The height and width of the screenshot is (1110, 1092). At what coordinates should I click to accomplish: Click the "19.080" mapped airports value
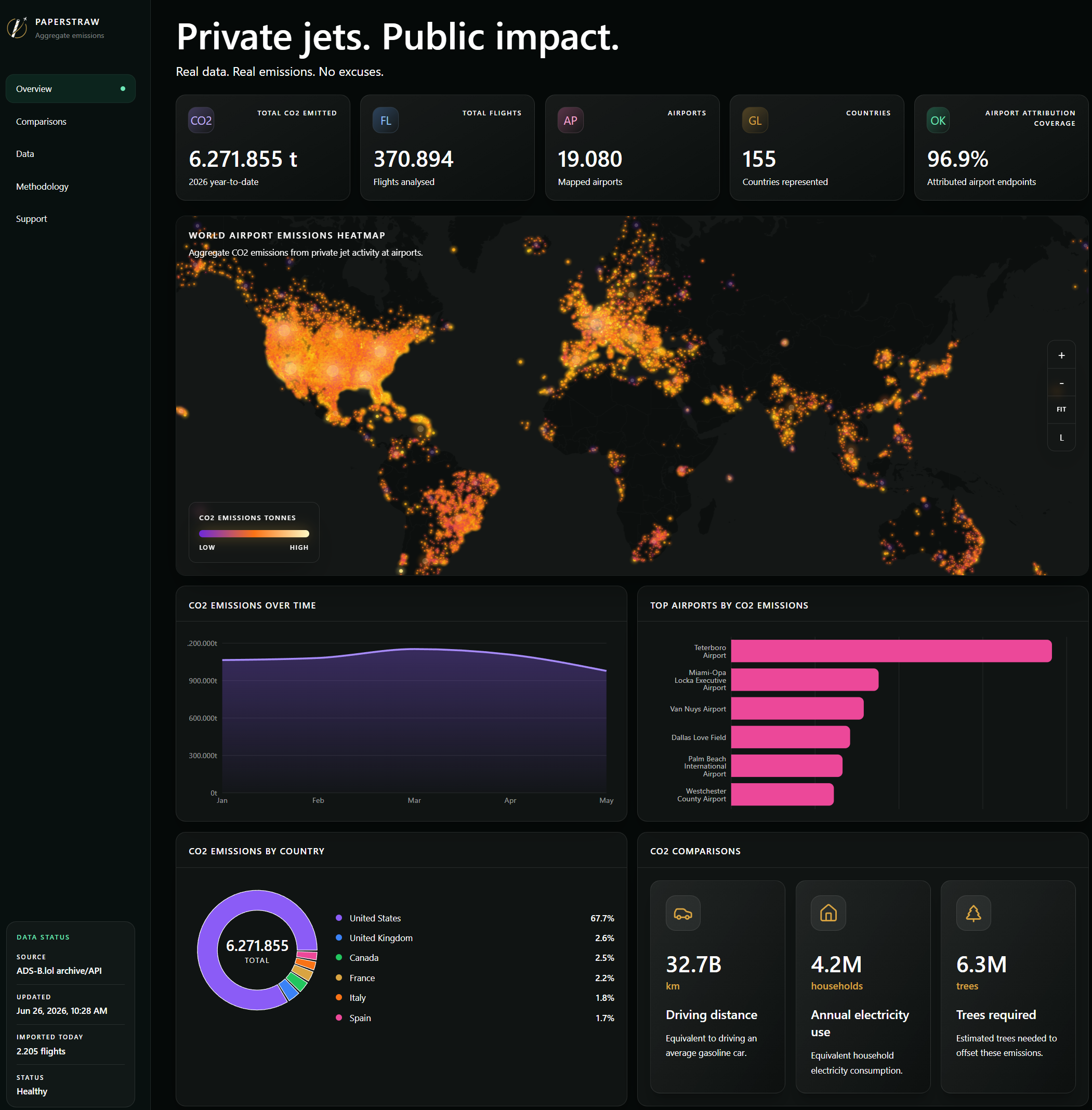pos(590,159)
